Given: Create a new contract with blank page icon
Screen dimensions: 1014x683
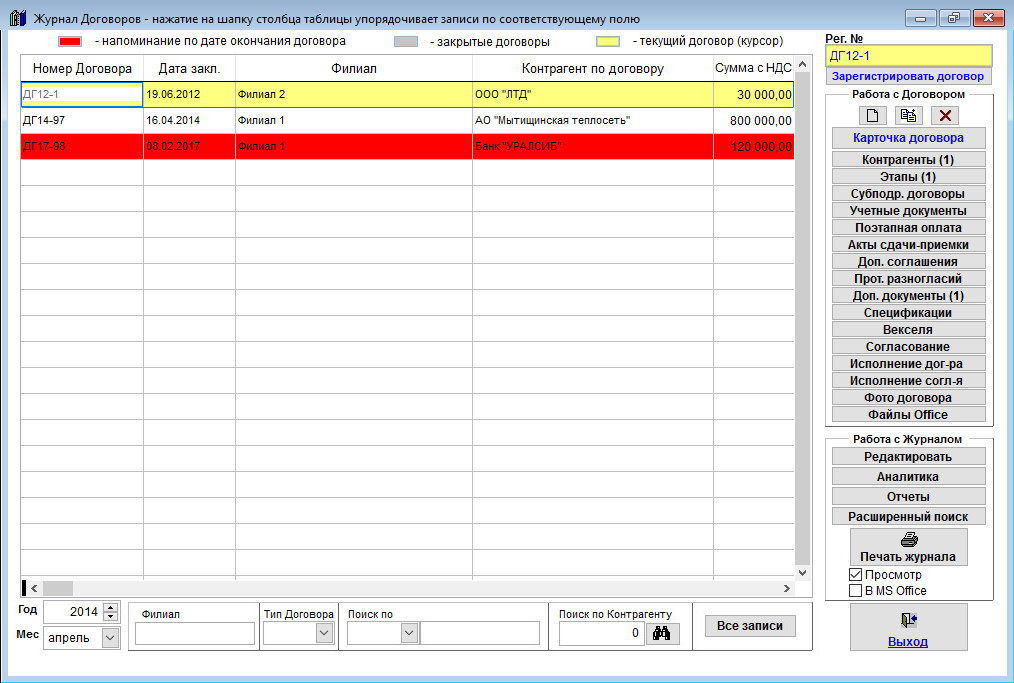Looking at the screenshot, I should 872,116.
